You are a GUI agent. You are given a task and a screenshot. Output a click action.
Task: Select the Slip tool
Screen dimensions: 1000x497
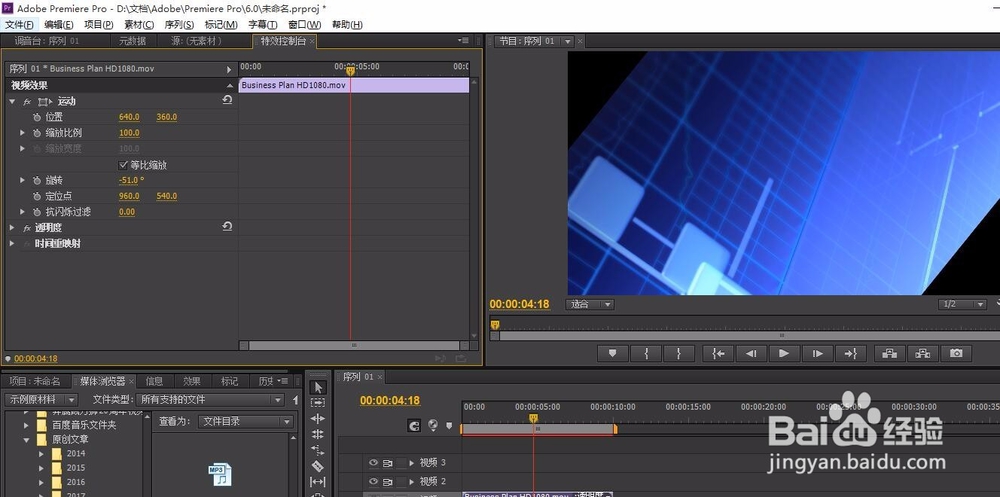(318, 482)
